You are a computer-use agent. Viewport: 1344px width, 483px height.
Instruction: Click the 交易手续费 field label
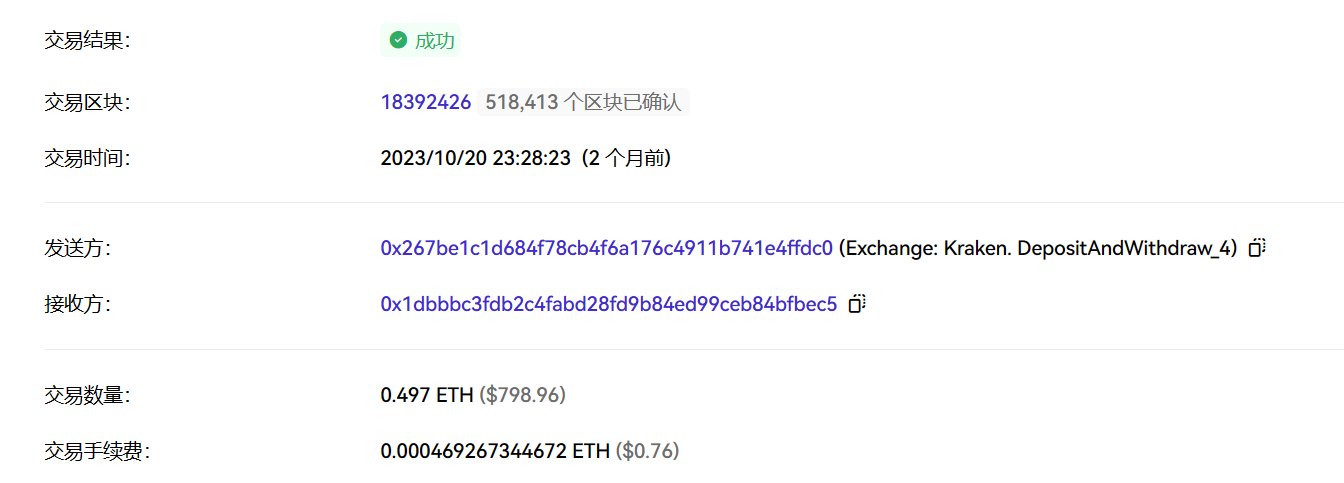coord(97,451)
